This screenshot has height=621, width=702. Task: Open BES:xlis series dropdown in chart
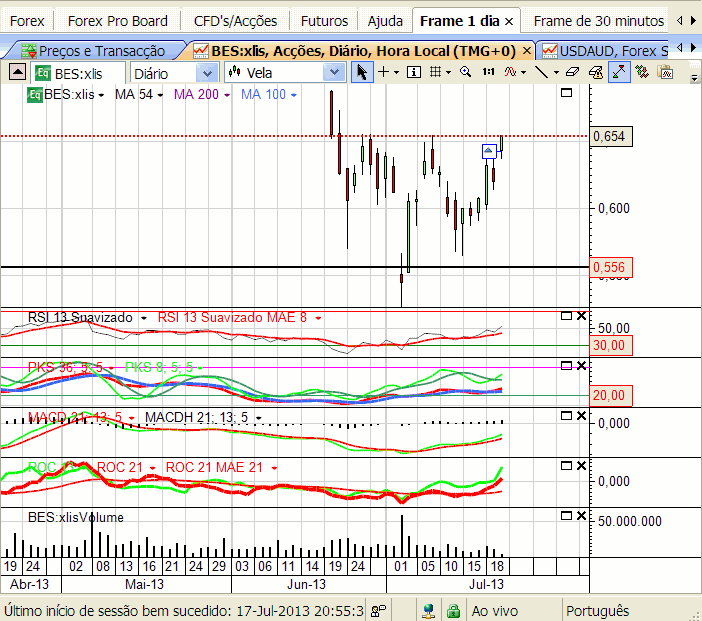click(x=101, y=95)
